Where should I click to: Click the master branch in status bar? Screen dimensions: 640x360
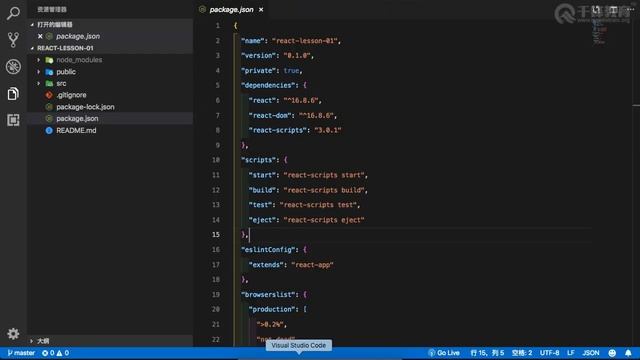tap(21, 353)
